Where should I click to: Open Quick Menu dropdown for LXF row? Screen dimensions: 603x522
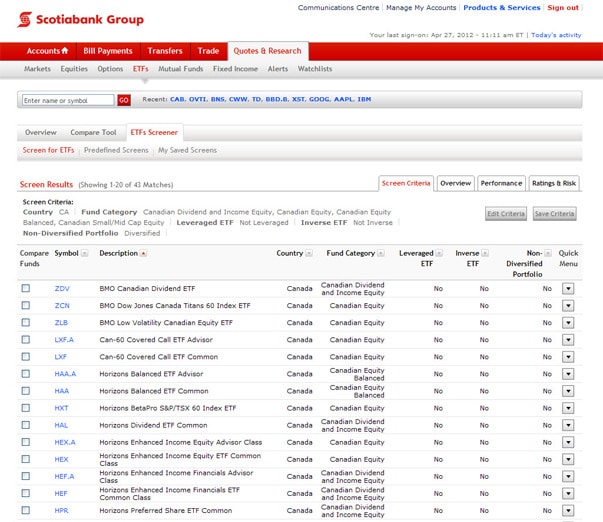[568, 356]
